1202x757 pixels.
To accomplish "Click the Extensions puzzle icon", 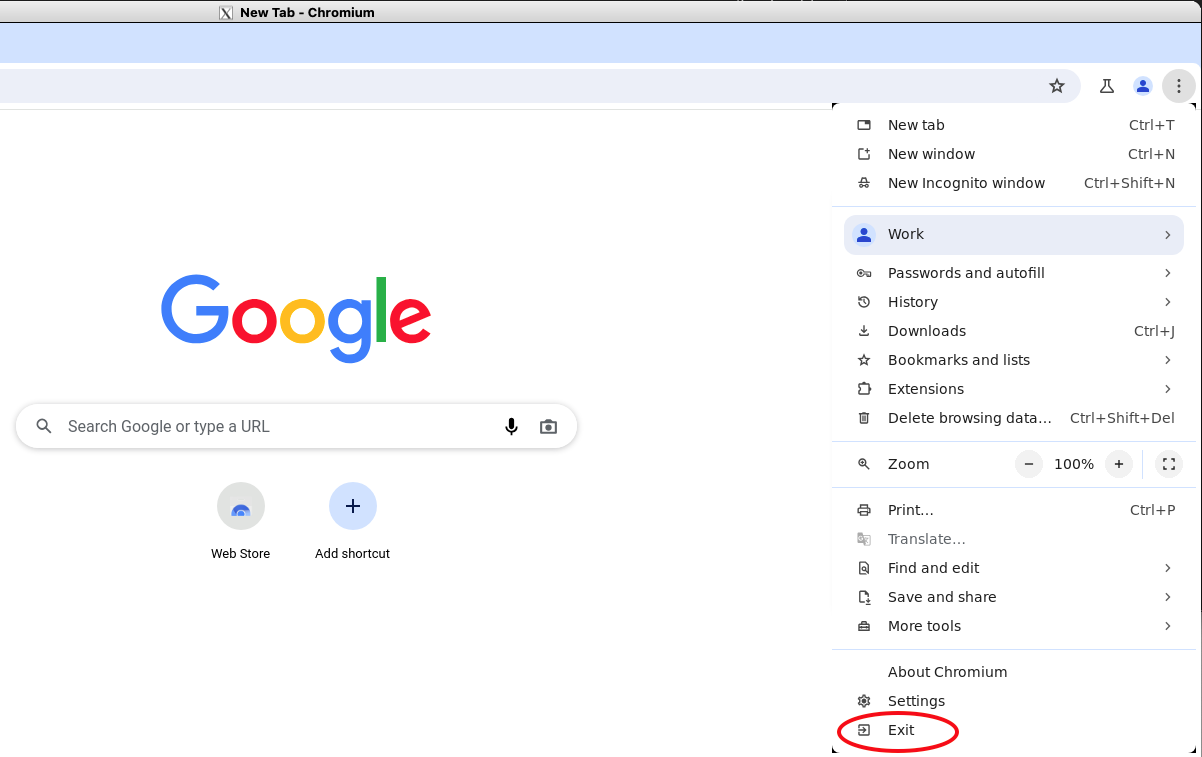I will tap(864, 389).
